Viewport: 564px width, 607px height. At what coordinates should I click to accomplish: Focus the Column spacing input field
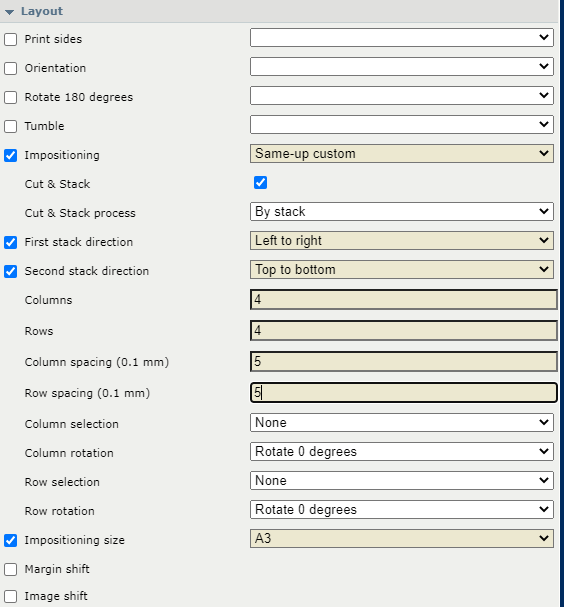tap(404, 362)
